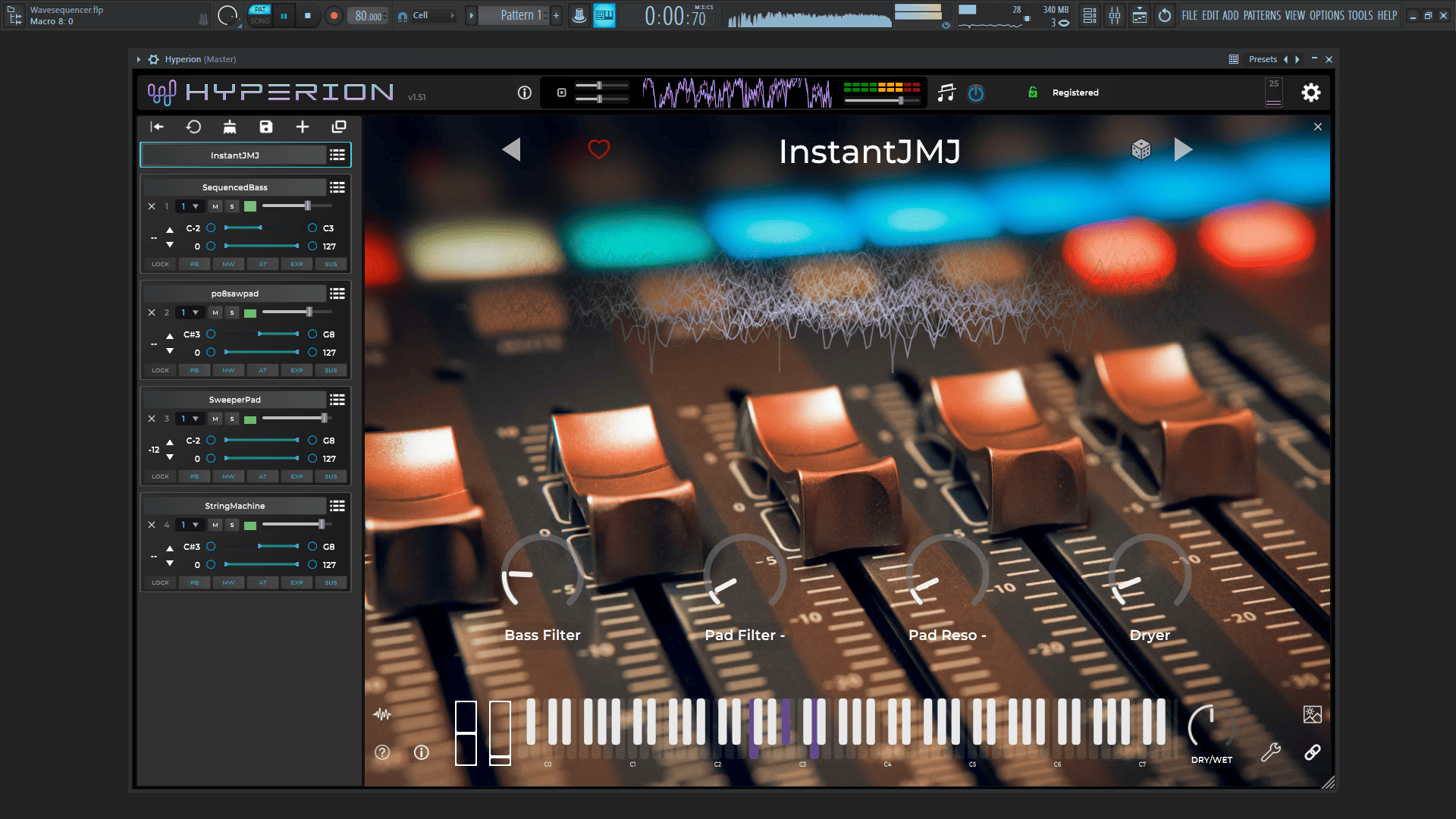This screenshot has width=1456, height=819.
Task: Open the TOOLS menu
Action: point(1360,15)
